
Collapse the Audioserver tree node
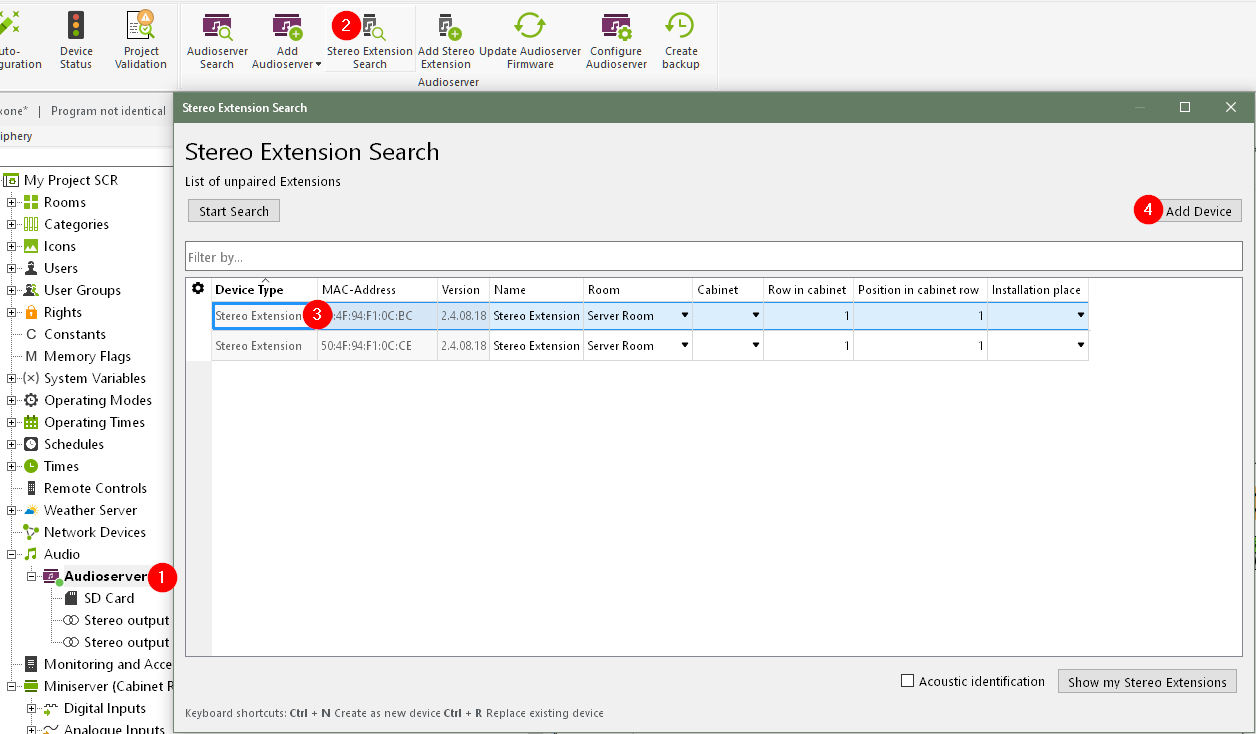(32, 576)
